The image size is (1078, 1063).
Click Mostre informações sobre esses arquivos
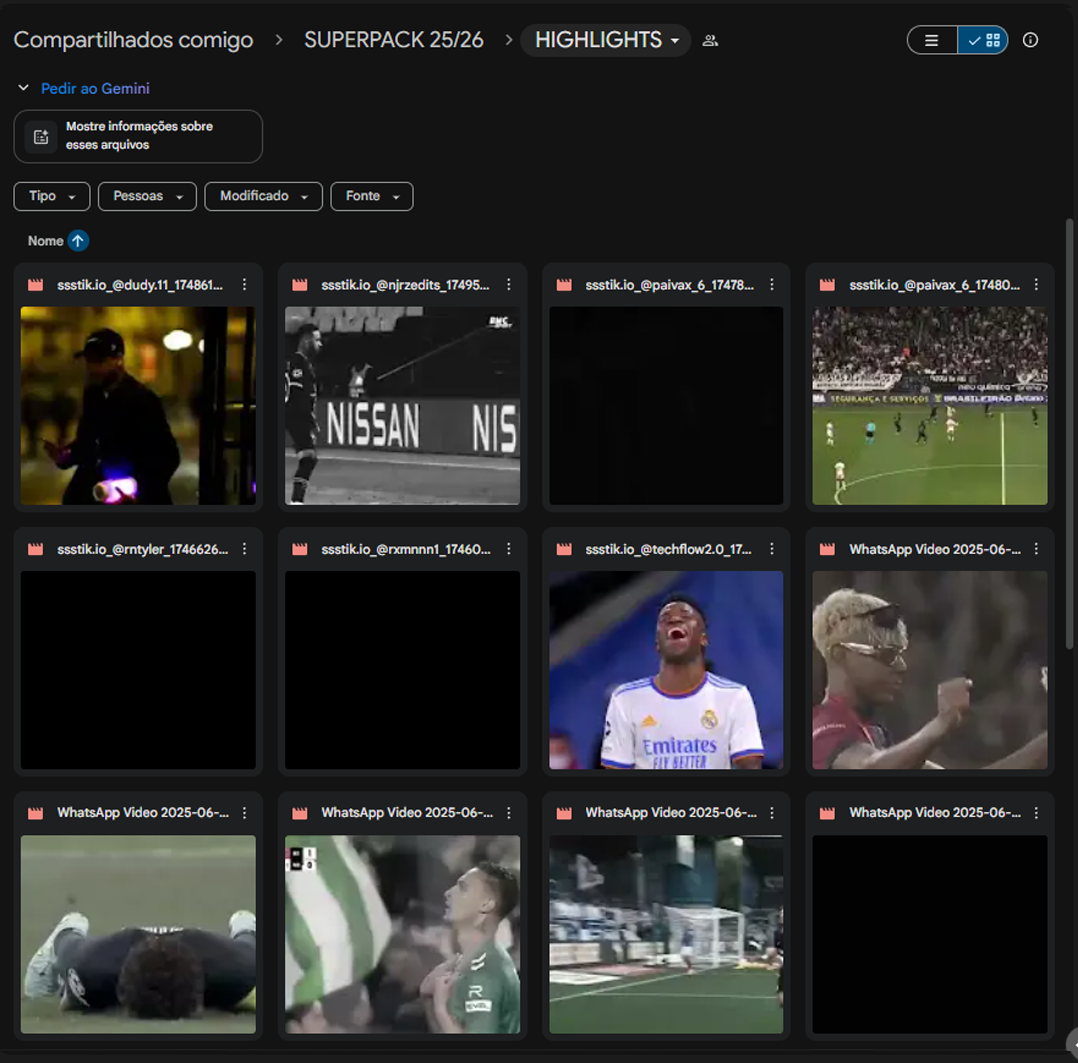click(x=139, y=136)
